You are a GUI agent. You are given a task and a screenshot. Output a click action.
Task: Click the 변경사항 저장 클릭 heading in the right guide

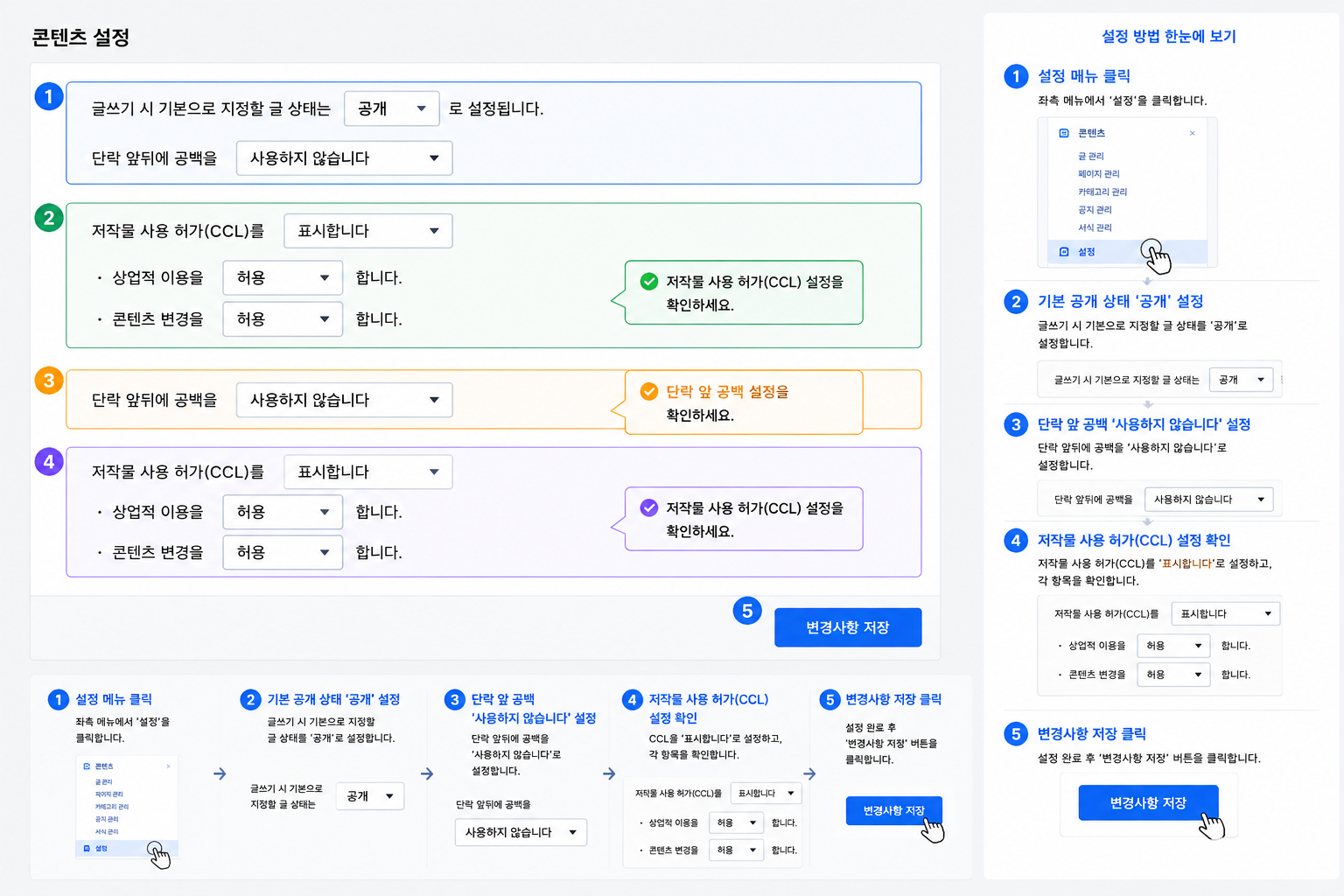[1092, 733]
